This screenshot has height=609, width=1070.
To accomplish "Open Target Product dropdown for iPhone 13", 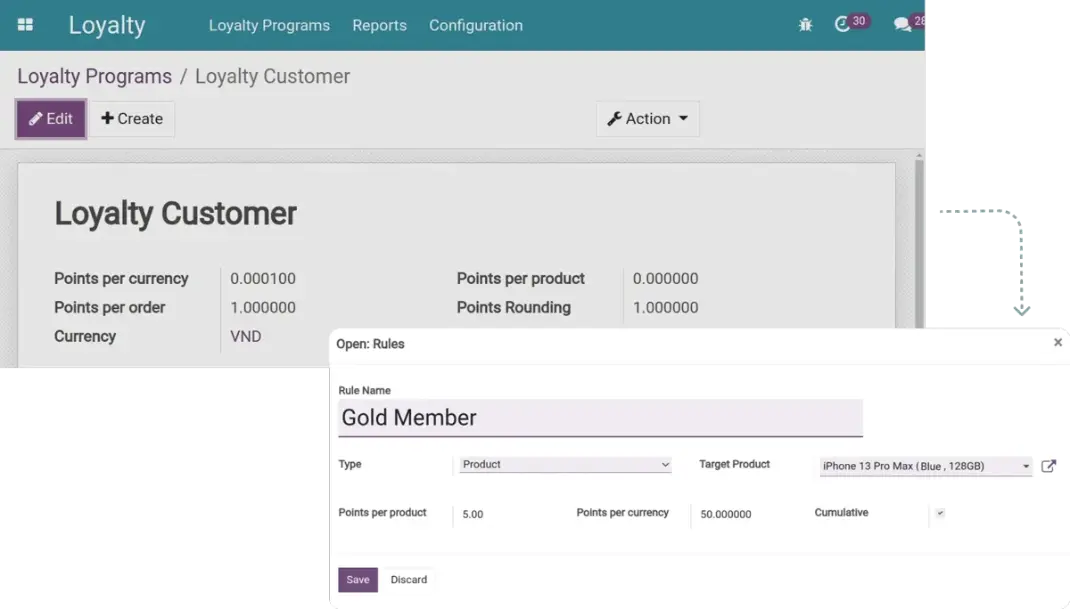I will pyautogui.click(x=925, y=466).
